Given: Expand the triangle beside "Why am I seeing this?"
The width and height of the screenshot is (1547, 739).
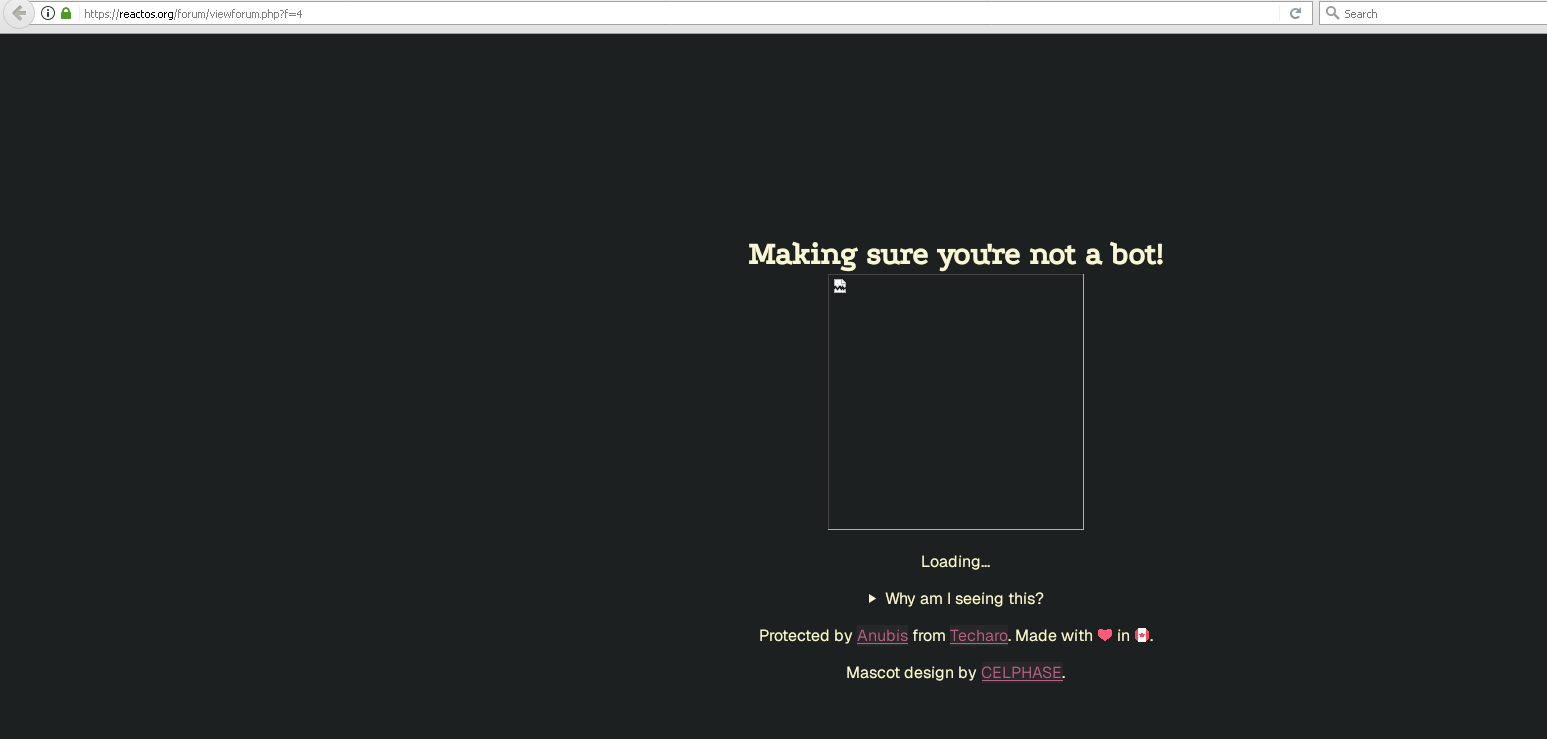Looking at the screenshot, I should coord(872,599).
